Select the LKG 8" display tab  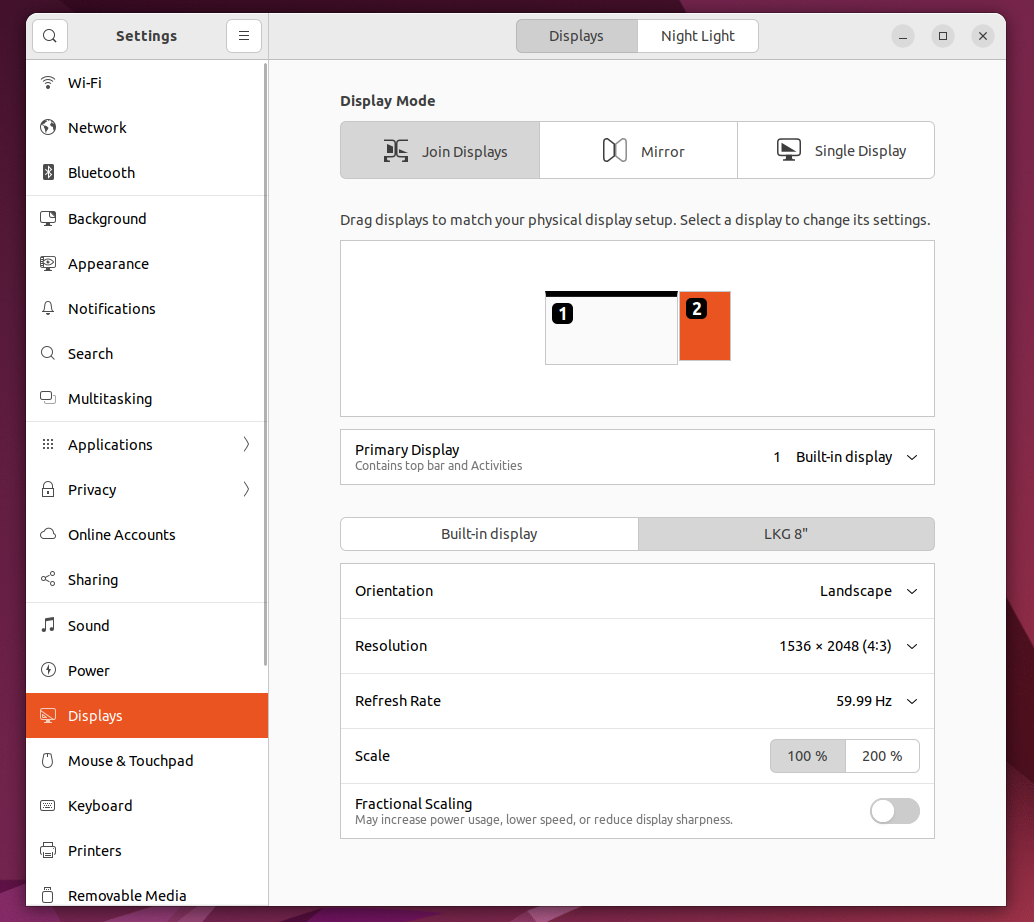coord(786,534)
